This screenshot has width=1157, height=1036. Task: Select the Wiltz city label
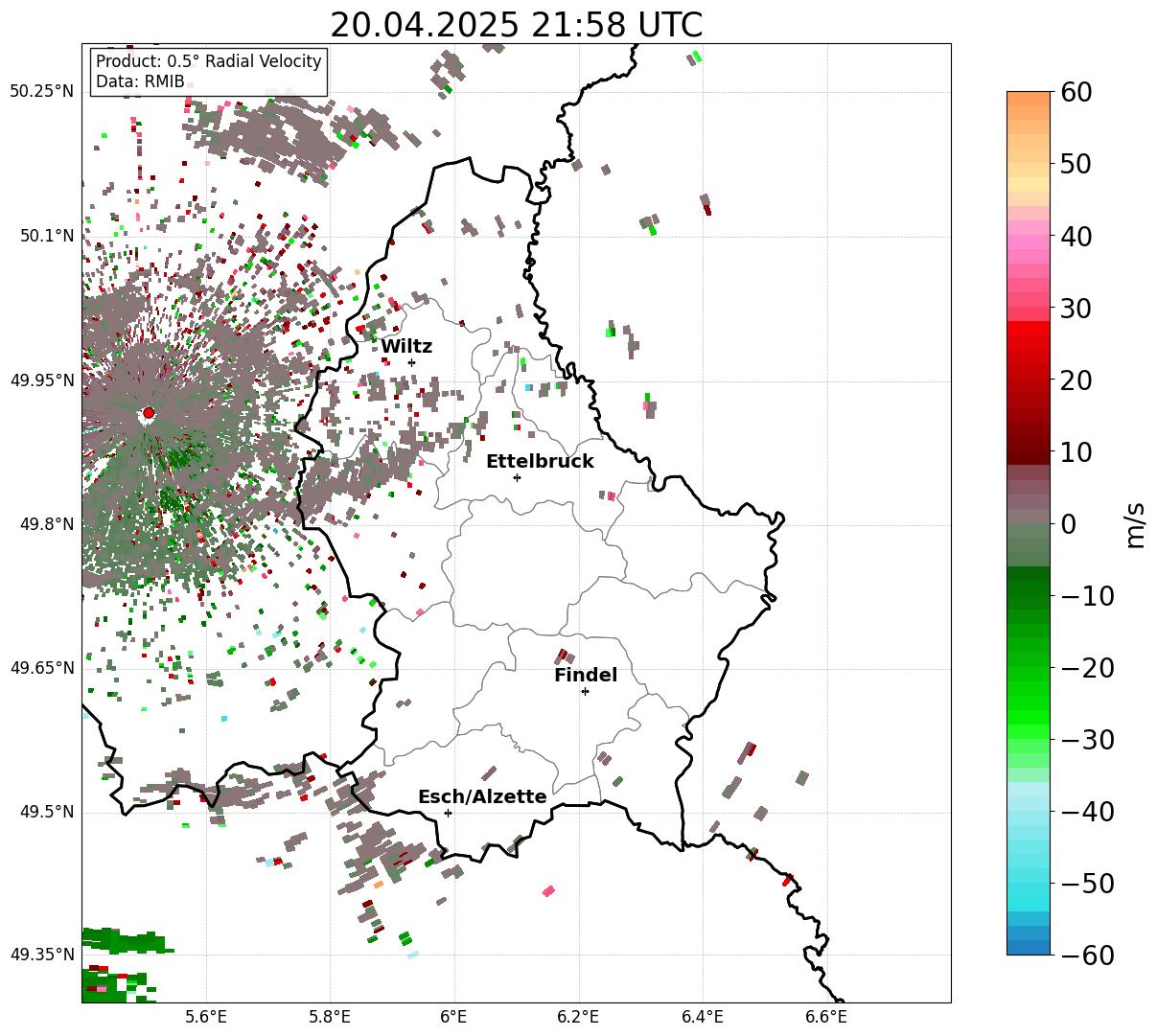tap(406, 347)
